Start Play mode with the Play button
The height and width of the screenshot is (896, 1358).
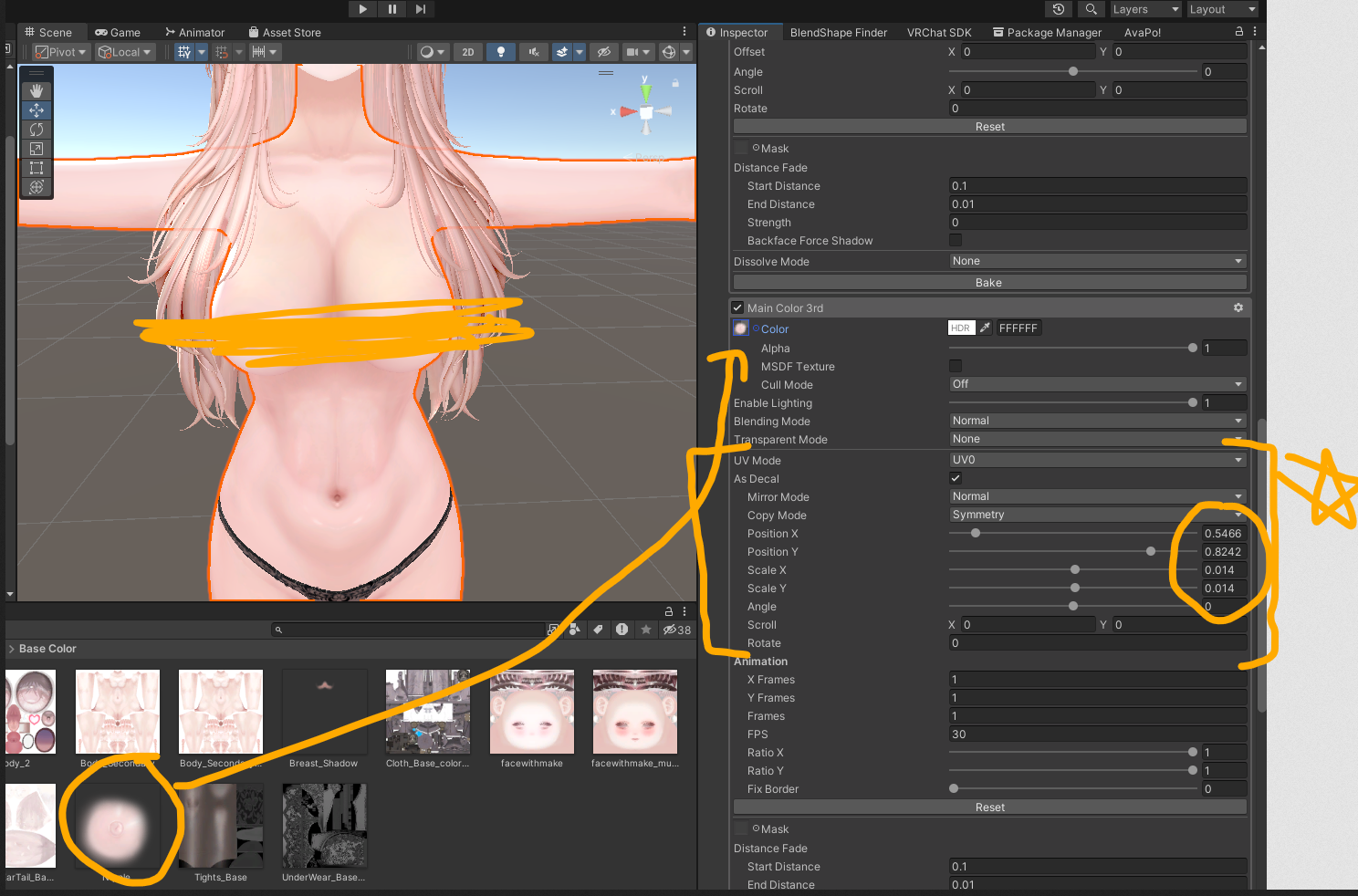363,9
